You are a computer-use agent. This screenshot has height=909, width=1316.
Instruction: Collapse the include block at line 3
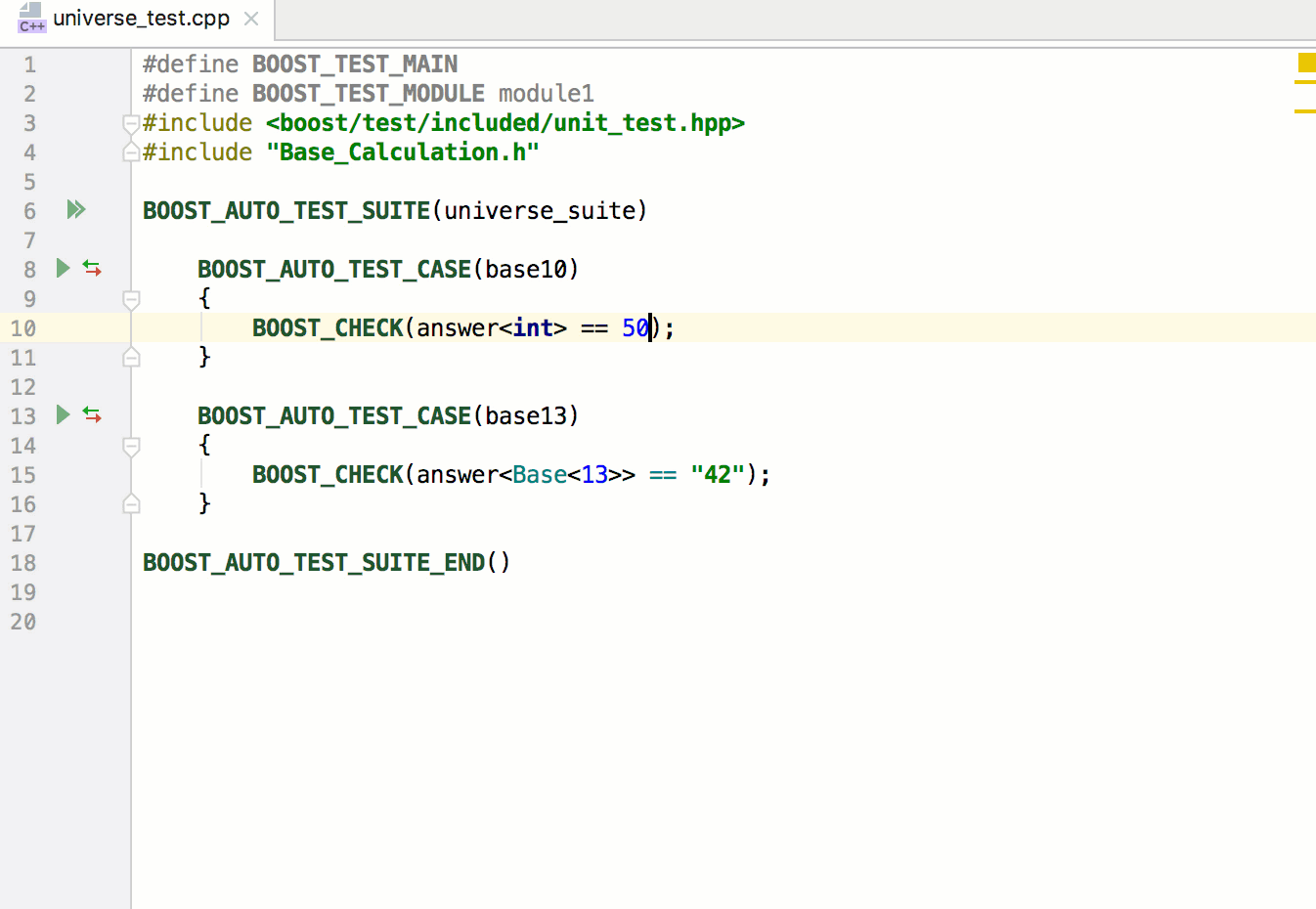(131, 123)
